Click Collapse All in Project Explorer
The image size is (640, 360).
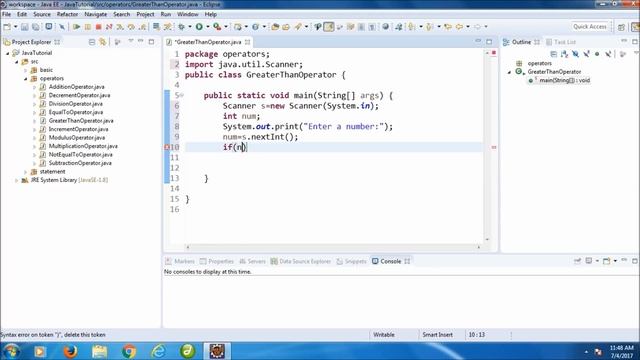click(x=92, y=42)
